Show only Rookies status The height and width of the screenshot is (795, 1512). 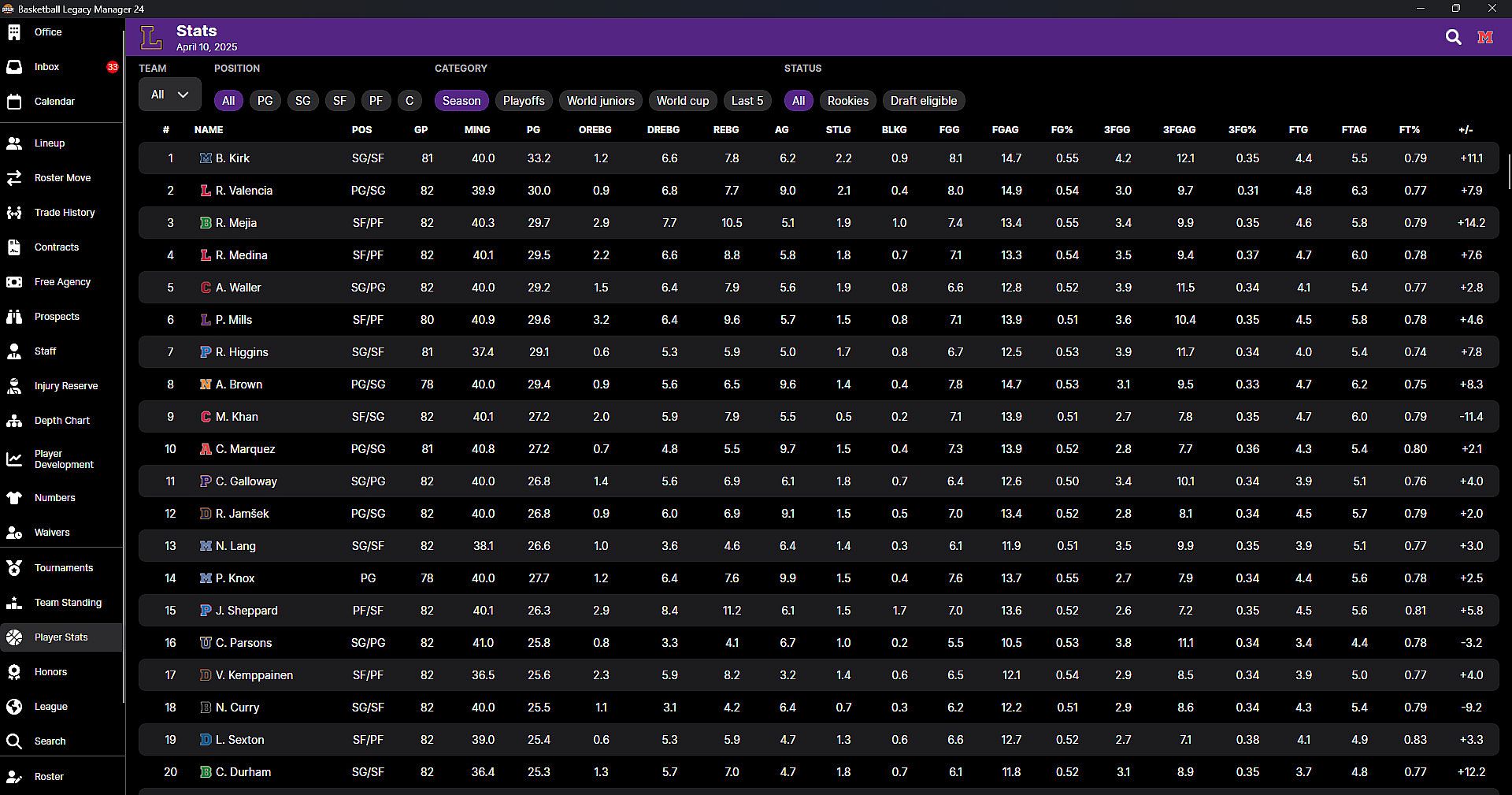click(x=847, y=101)
